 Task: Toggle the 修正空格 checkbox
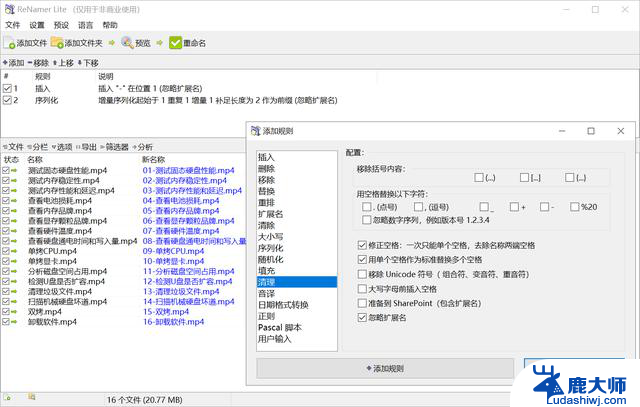click(362, 245)
